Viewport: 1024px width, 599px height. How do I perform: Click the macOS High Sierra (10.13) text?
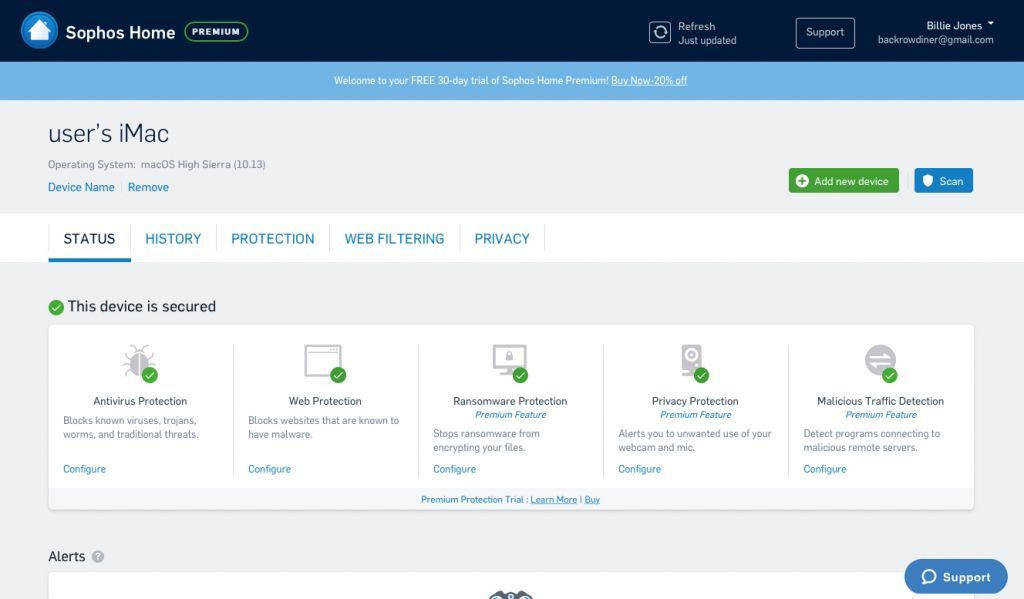[x=203, y=165]
